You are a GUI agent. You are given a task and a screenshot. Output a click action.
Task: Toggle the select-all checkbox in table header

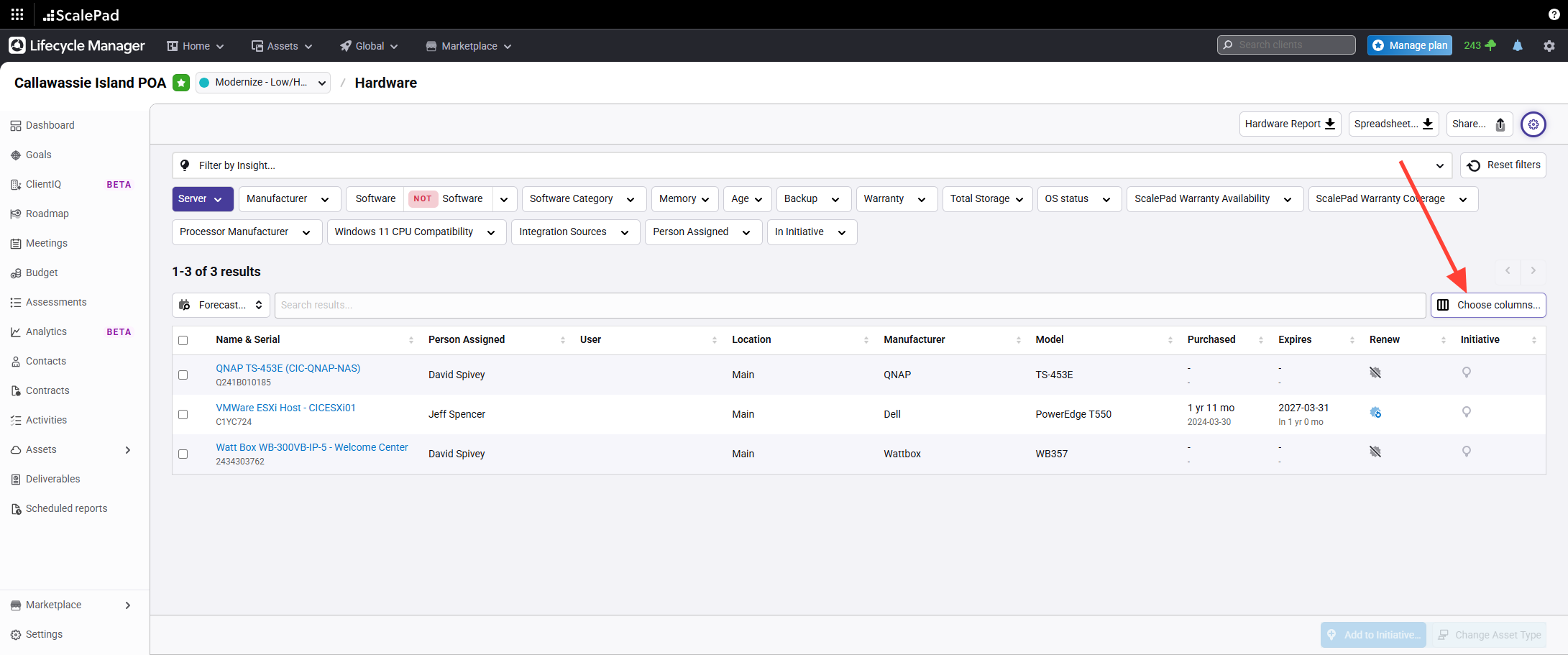183,341
